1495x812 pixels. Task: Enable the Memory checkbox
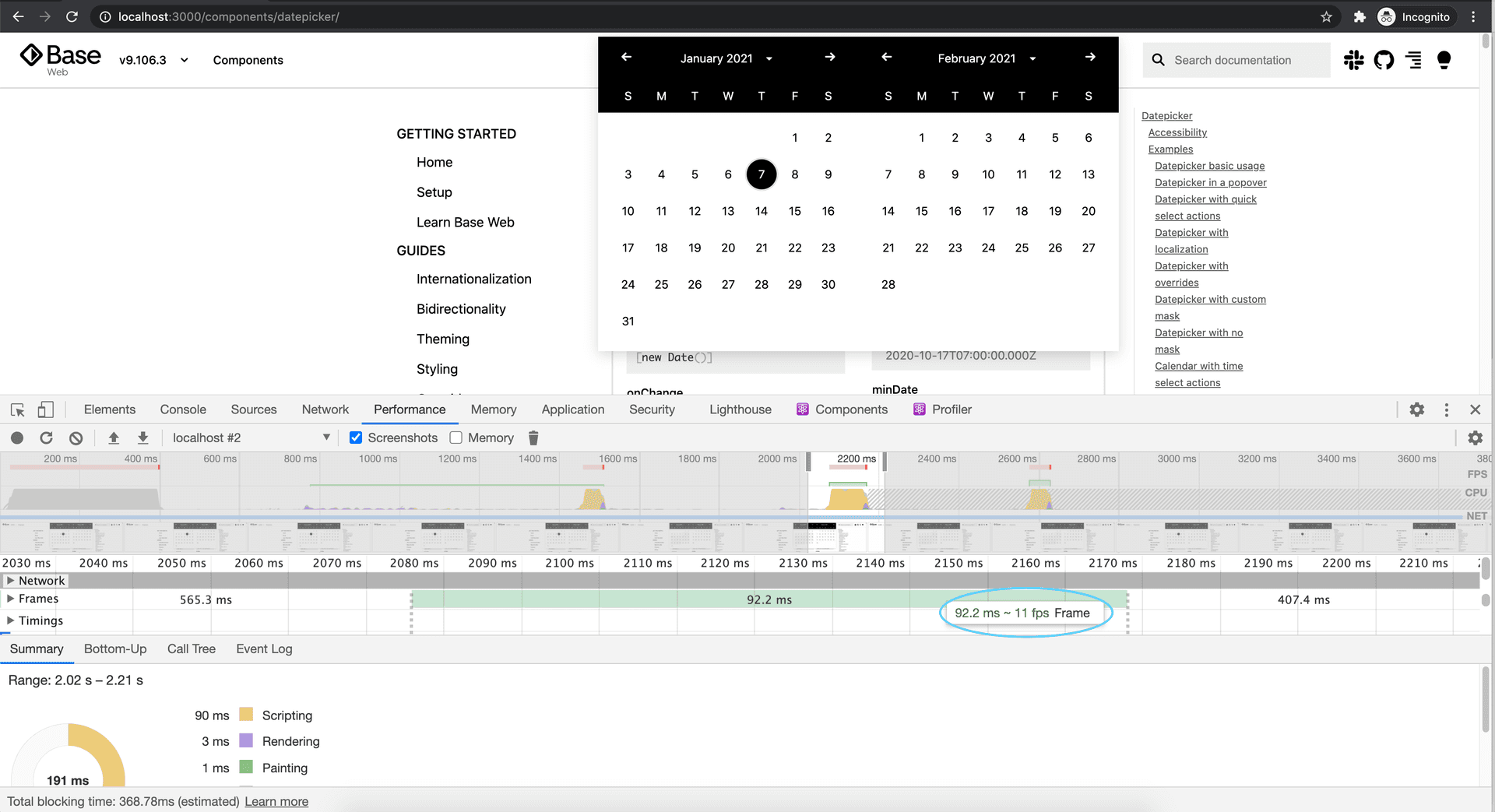point(456,438)
